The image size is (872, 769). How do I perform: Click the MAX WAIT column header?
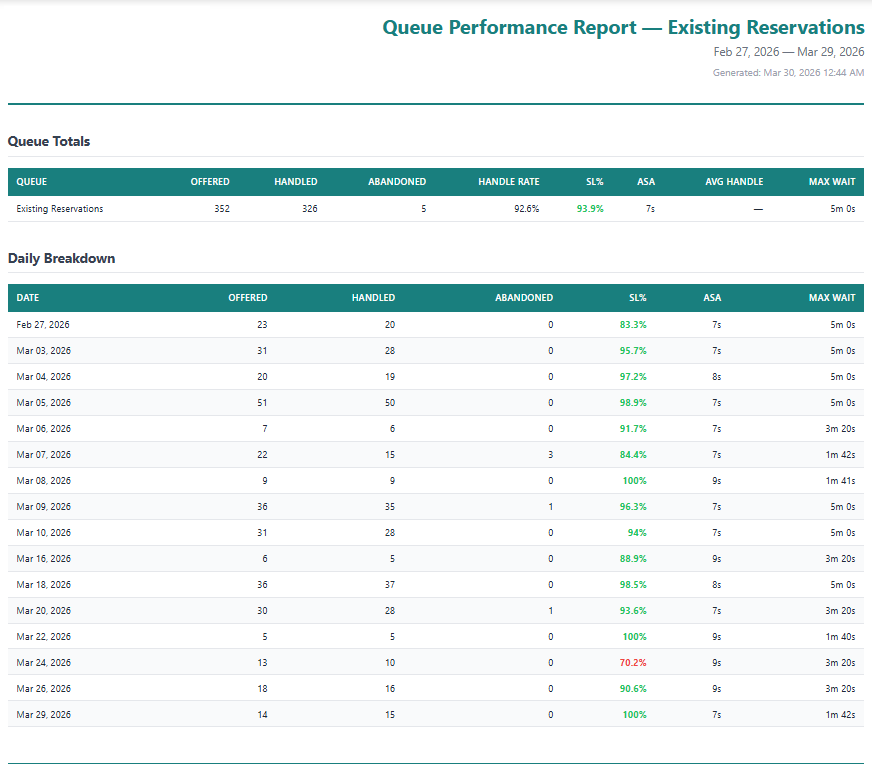pos(832,182)
